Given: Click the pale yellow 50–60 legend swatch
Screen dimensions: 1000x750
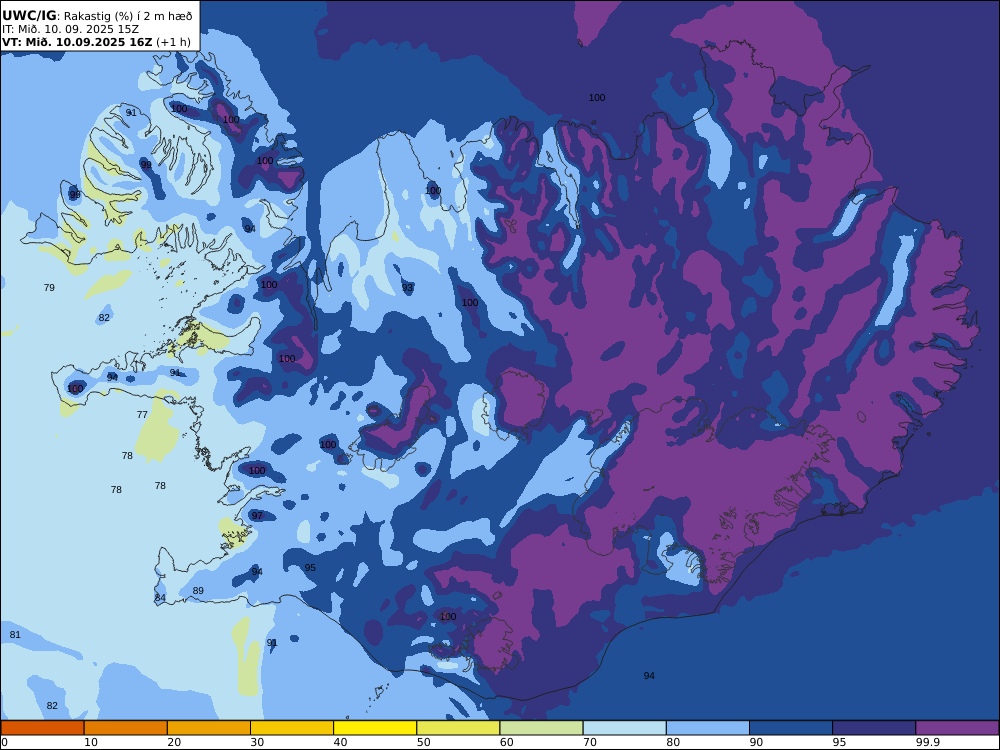Looking at the screenshot, I should pyautogui.click(x=458, y=728).
